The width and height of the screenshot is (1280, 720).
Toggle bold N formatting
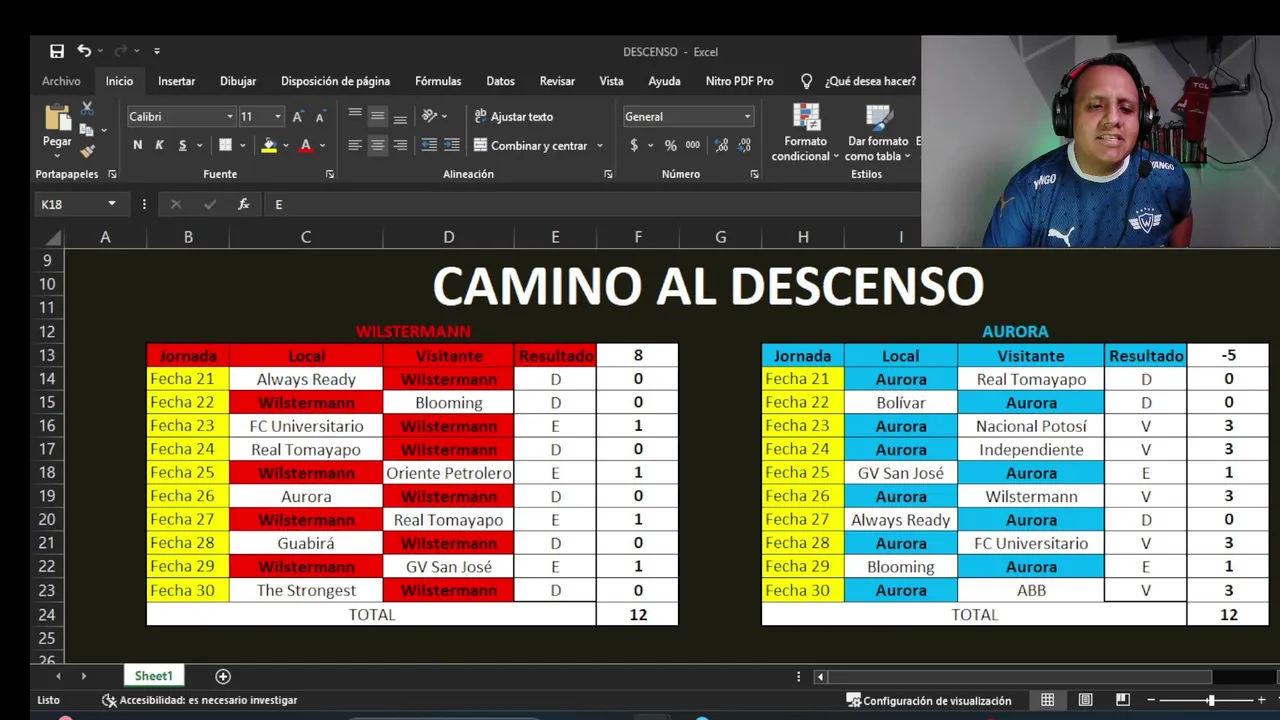coord(137,145)
